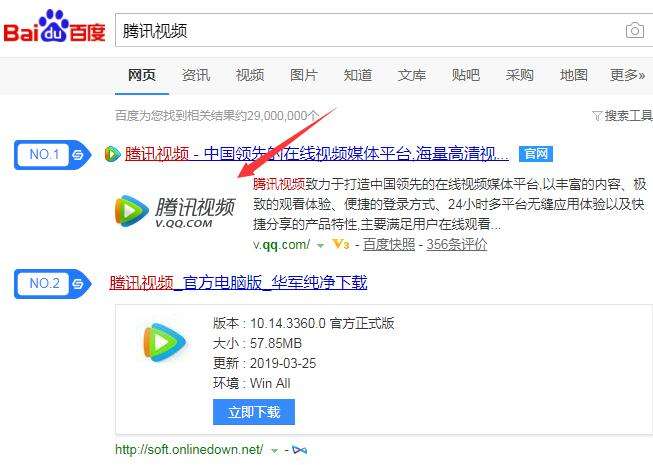Open the 知道 tab
The image size is (653, 465).
pyautogui.click(x=358, y=75)
